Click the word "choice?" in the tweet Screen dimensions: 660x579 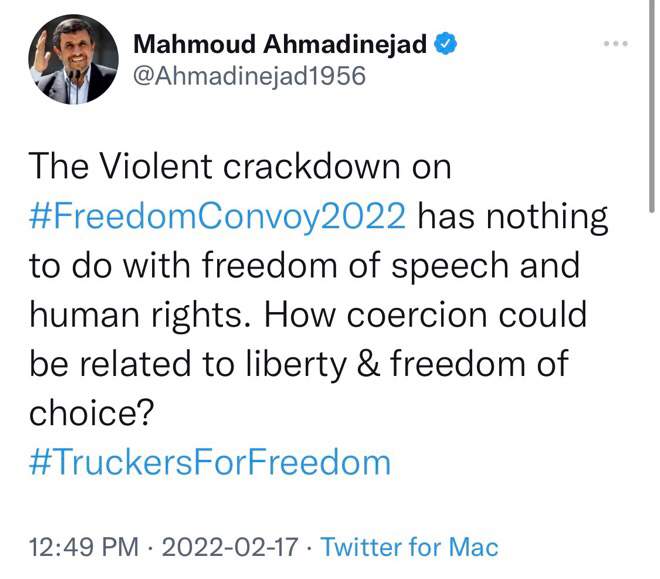[x=88, y=412]
